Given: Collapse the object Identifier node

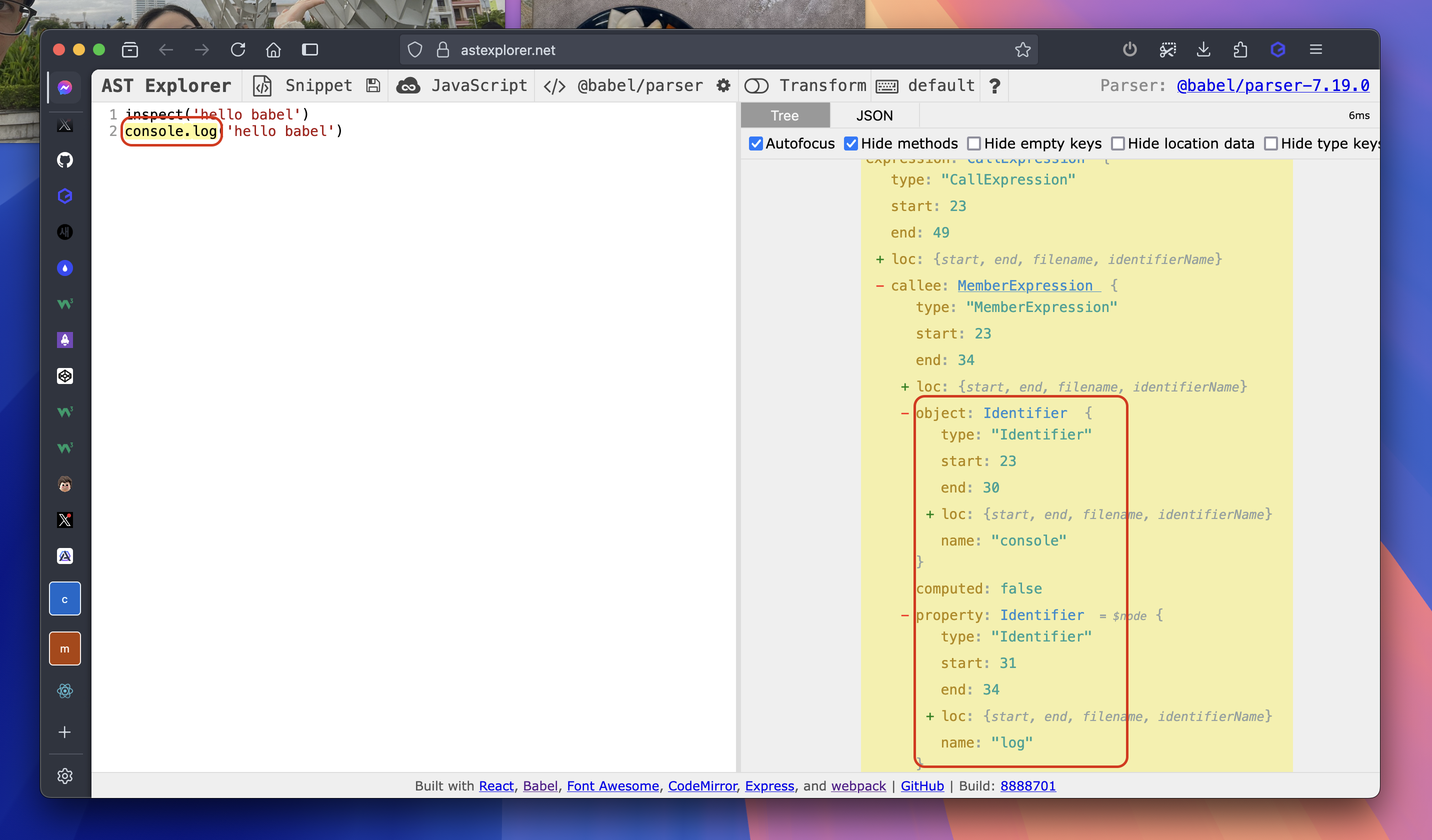Looking at the screenshot, I should pos(904,413).
